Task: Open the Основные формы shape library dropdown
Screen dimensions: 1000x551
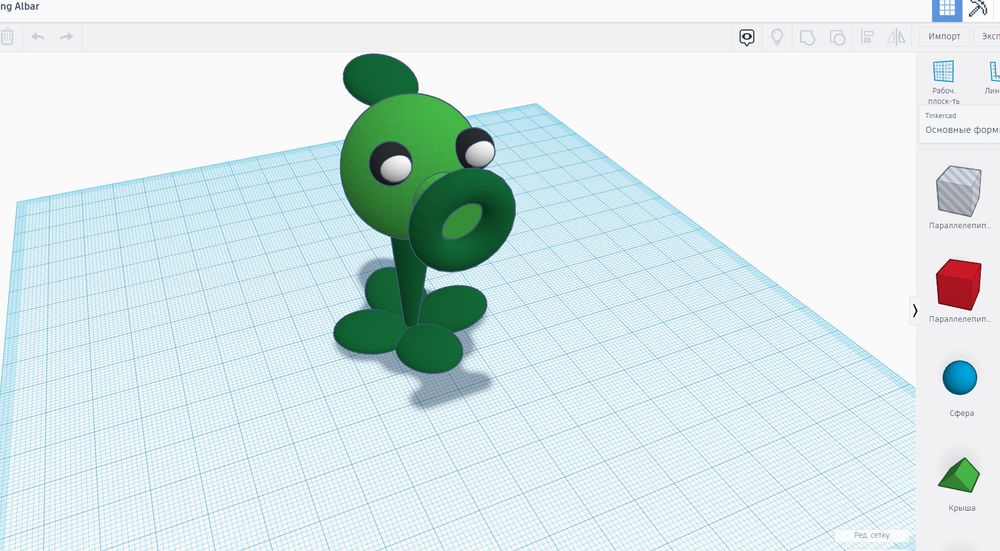Action: coord(960,124)
